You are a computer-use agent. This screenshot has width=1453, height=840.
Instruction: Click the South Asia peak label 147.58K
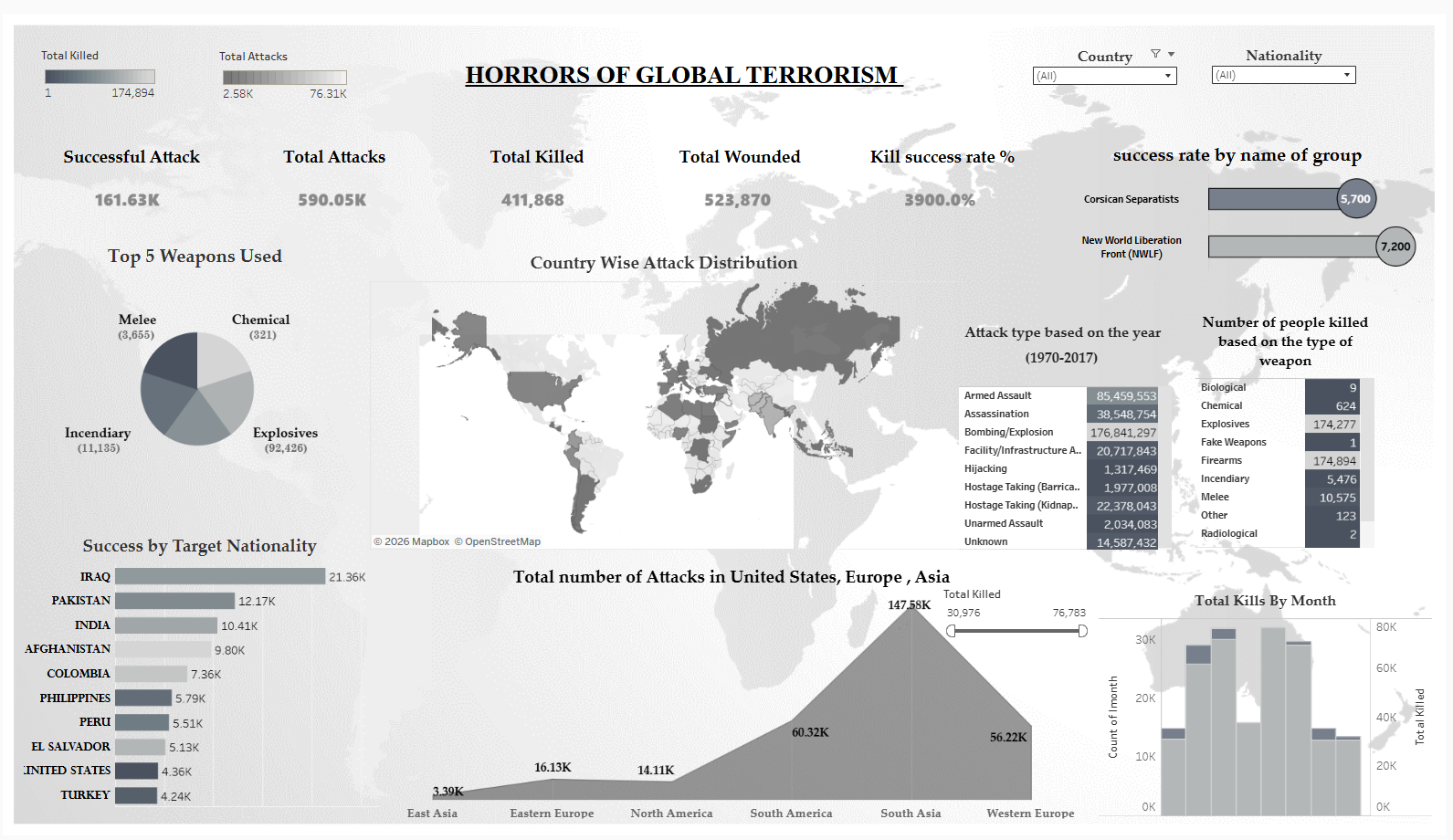pos(909,604)
